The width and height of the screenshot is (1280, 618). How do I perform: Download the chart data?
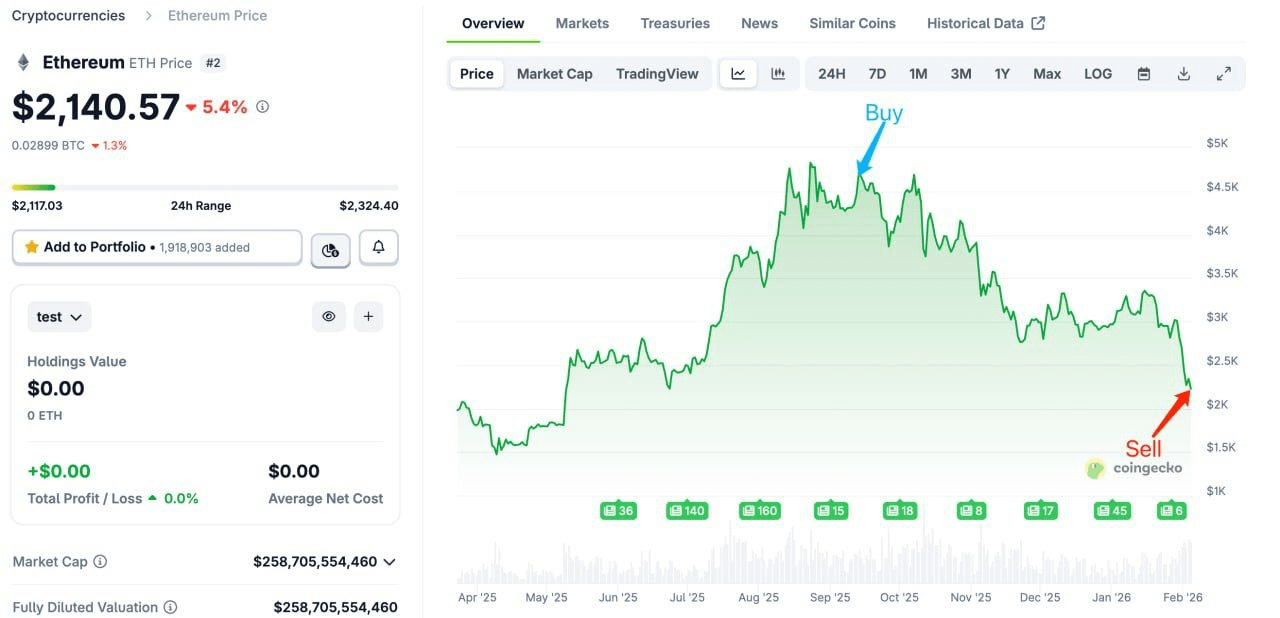[1184, 74]
